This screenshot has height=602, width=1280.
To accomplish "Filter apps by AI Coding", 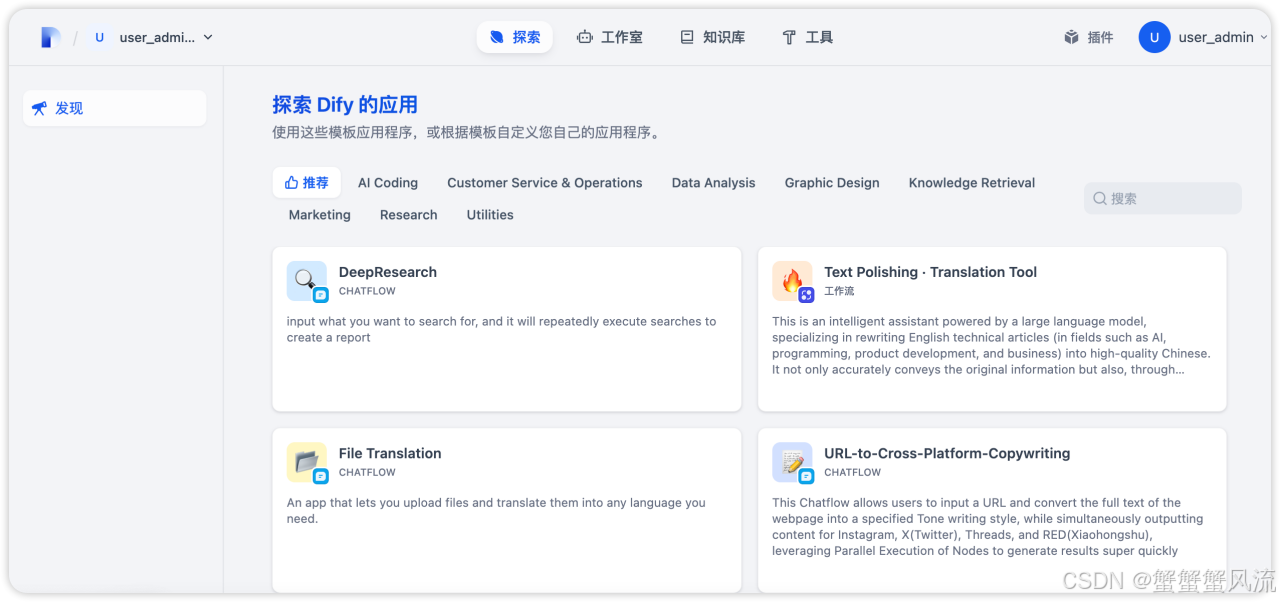I will [388, 183].
